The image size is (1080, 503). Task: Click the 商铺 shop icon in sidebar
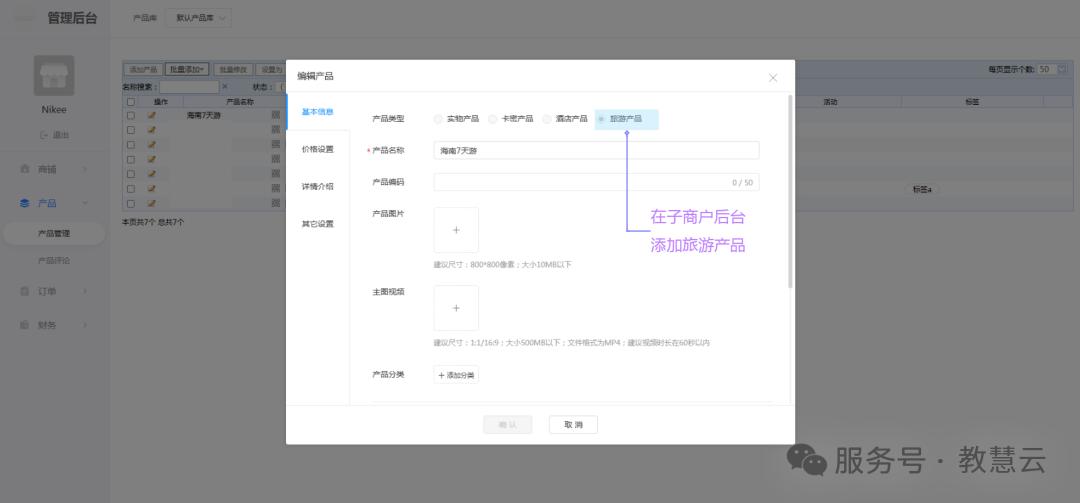coord(25,169)
